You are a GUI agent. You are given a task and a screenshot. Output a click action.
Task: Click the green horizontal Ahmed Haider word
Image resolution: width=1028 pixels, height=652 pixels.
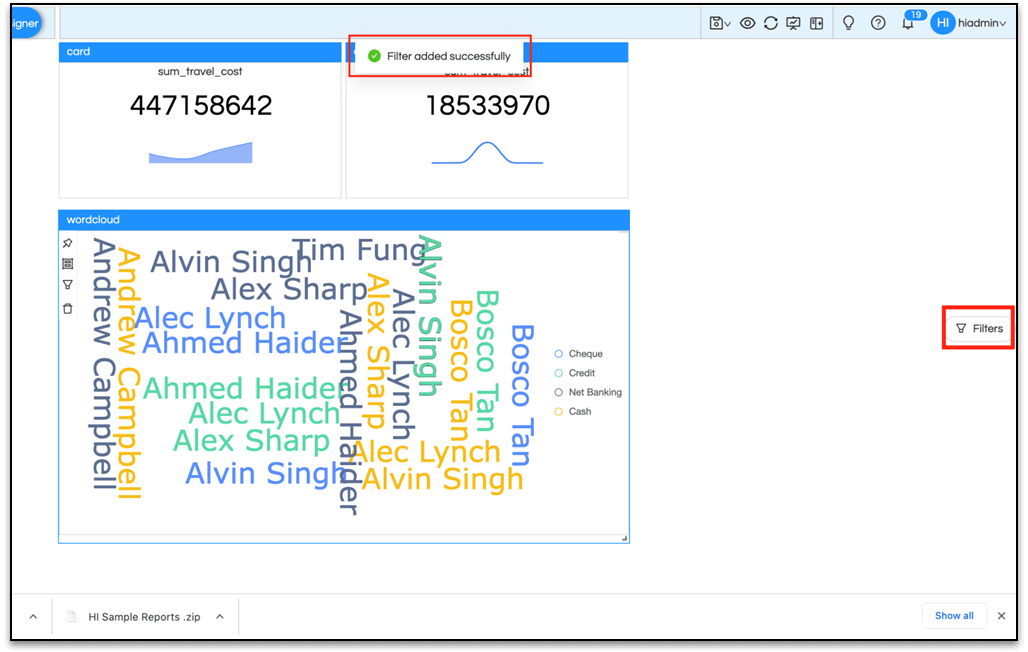point(243,388)
